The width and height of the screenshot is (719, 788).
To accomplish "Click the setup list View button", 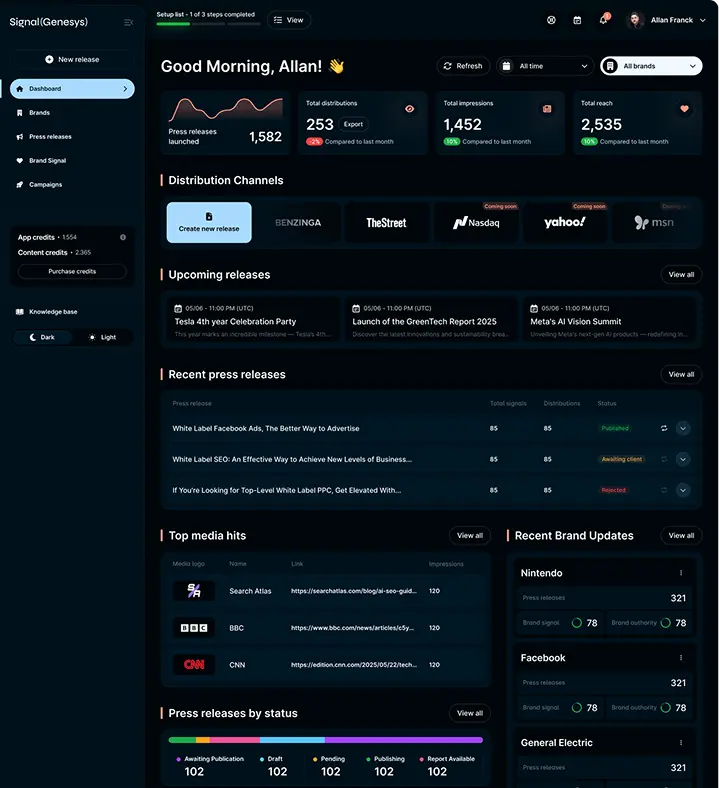I will (x=289, y=20).
